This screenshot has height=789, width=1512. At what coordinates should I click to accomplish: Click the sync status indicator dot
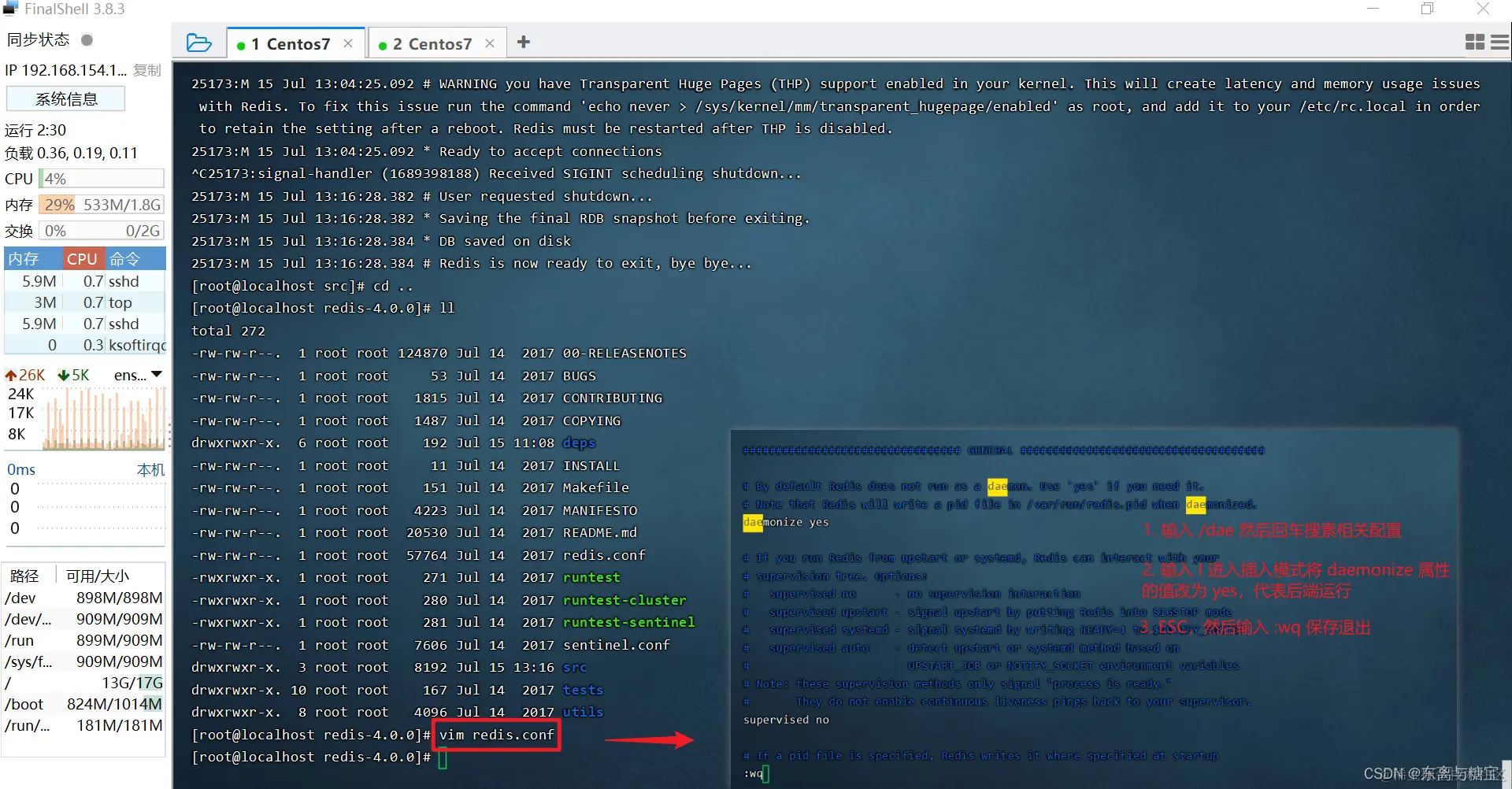click(x=87, y=39)
